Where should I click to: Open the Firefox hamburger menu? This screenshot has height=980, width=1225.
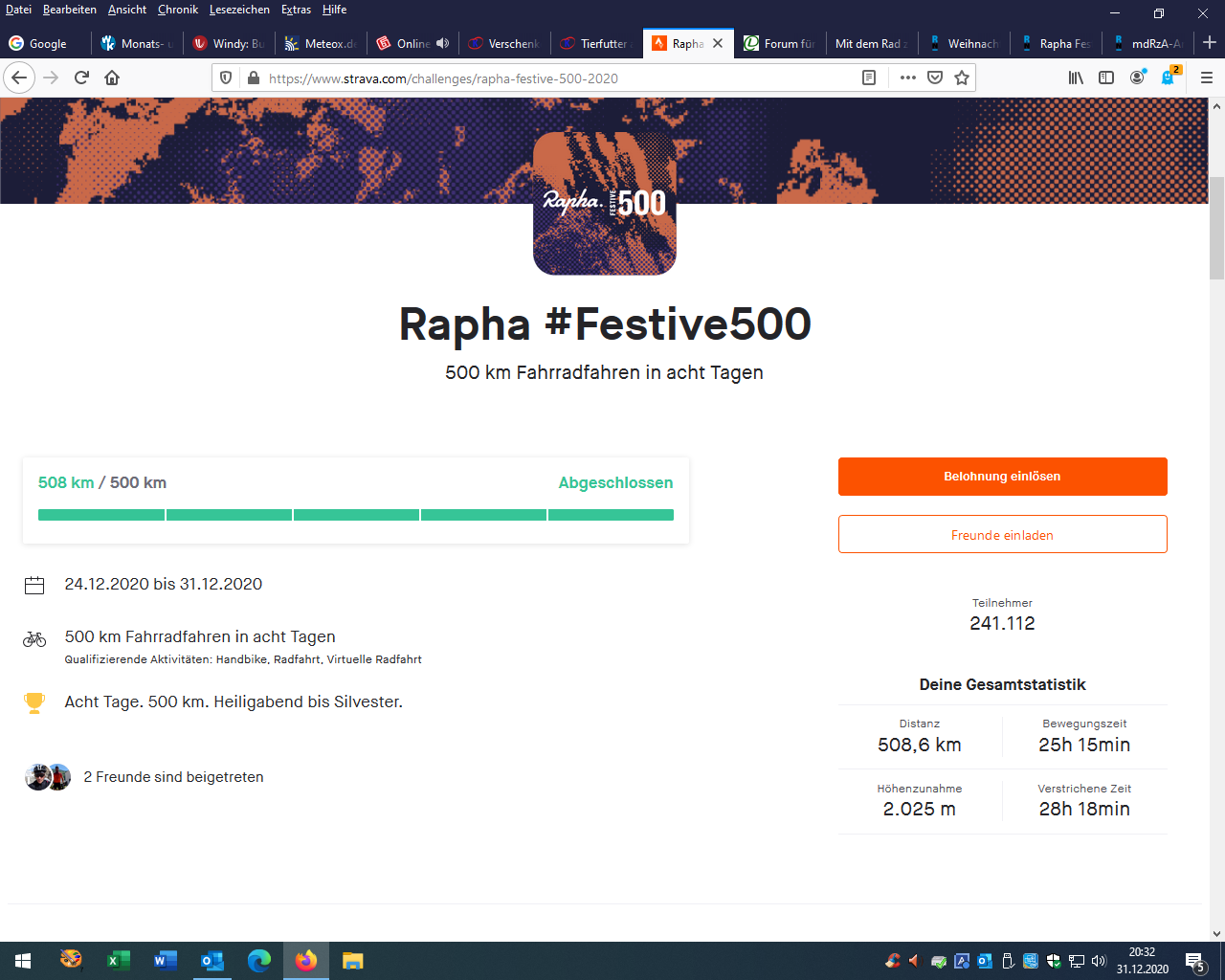[x=1206, y=78]
